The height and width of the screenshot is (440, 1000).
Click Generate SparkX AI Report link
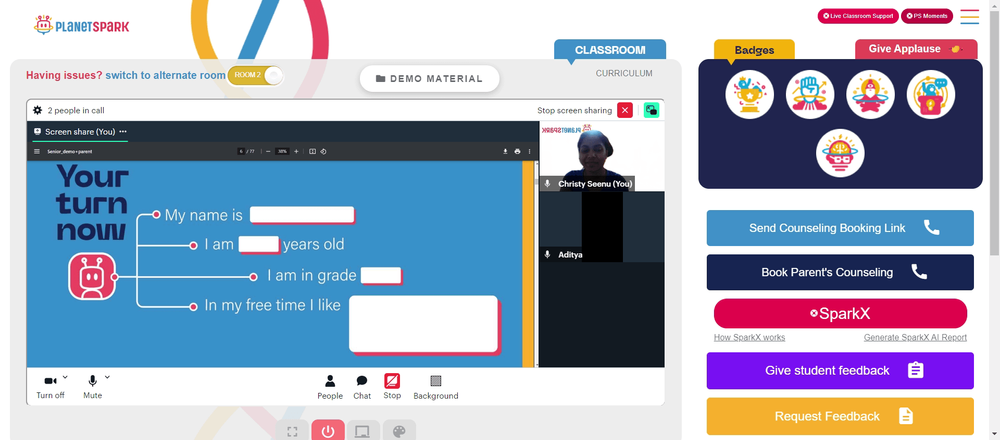(915, 337)
